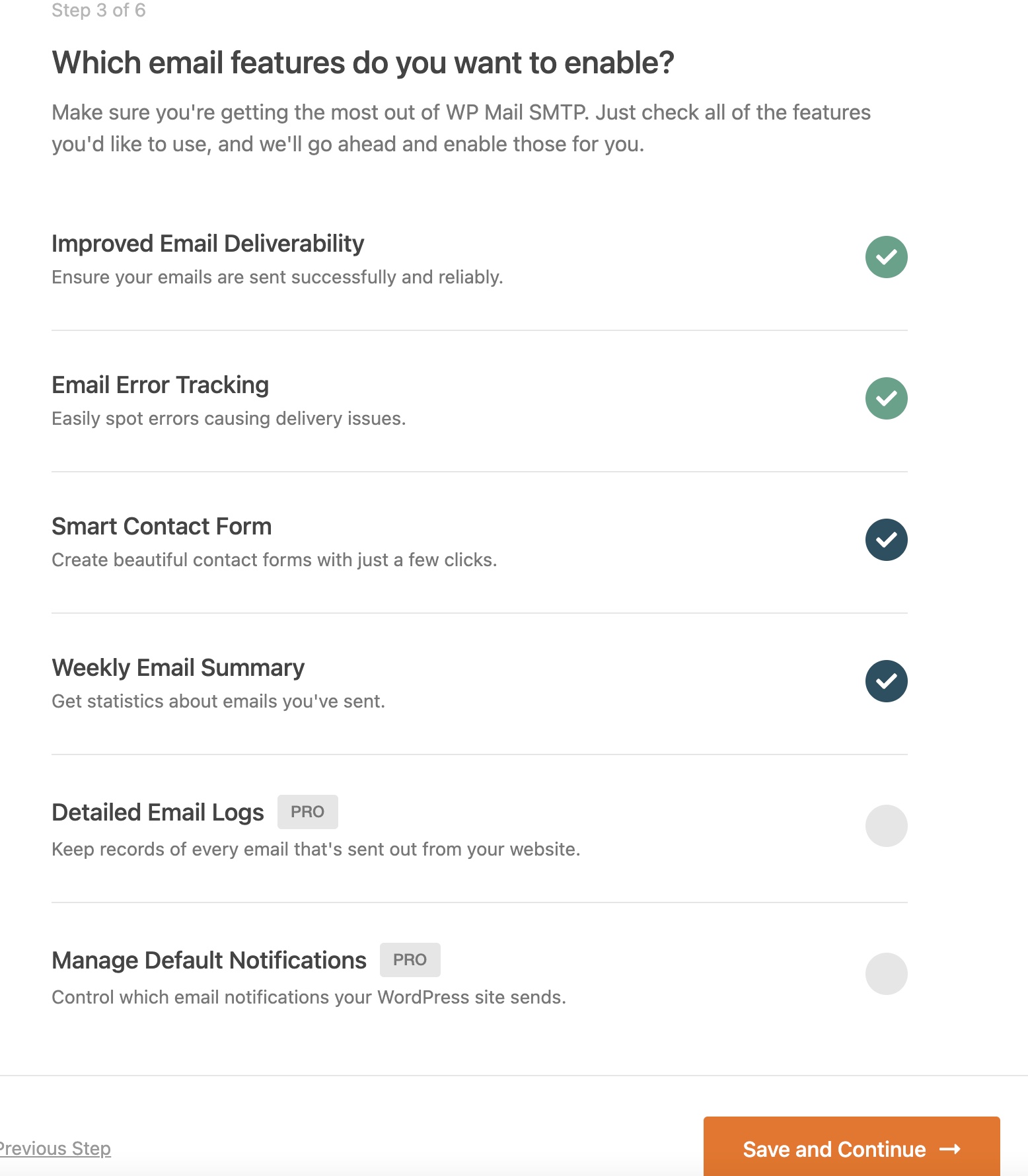1028x1176 pixels.
Task: Click the Weekly Email Summary heading
Action: click(x=178, y=668)
